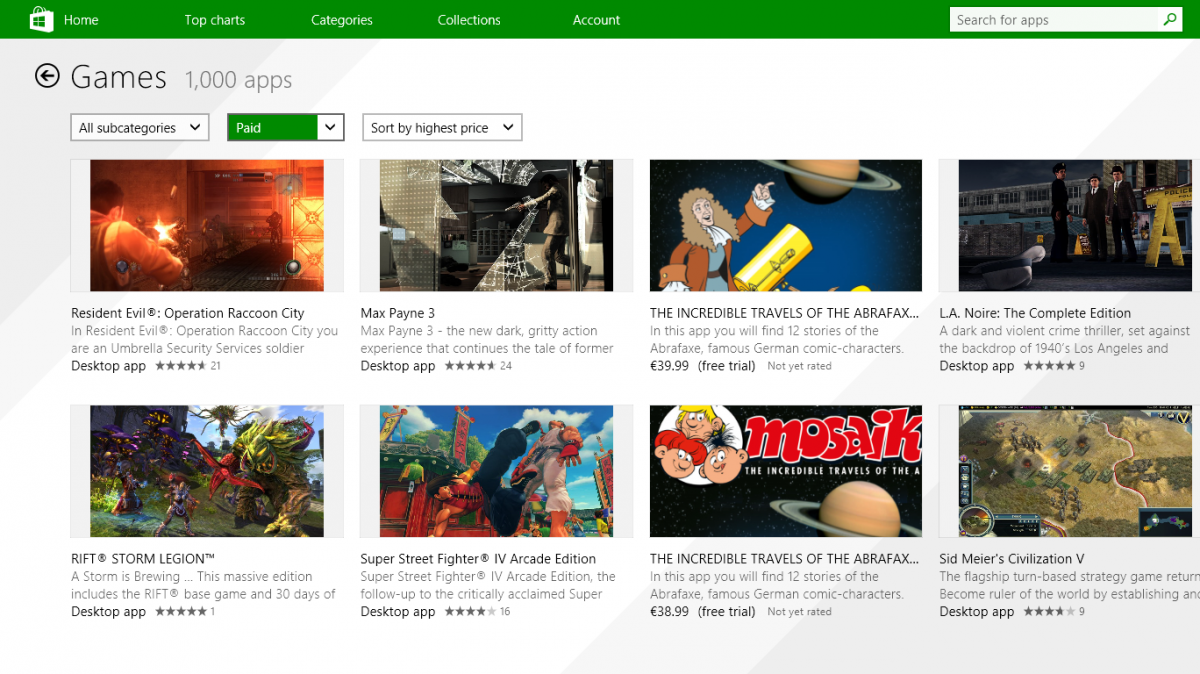Click the Sid Meier's Civilization V title
This screenshot has height=674, width=1200.
tap(1012, 559)
